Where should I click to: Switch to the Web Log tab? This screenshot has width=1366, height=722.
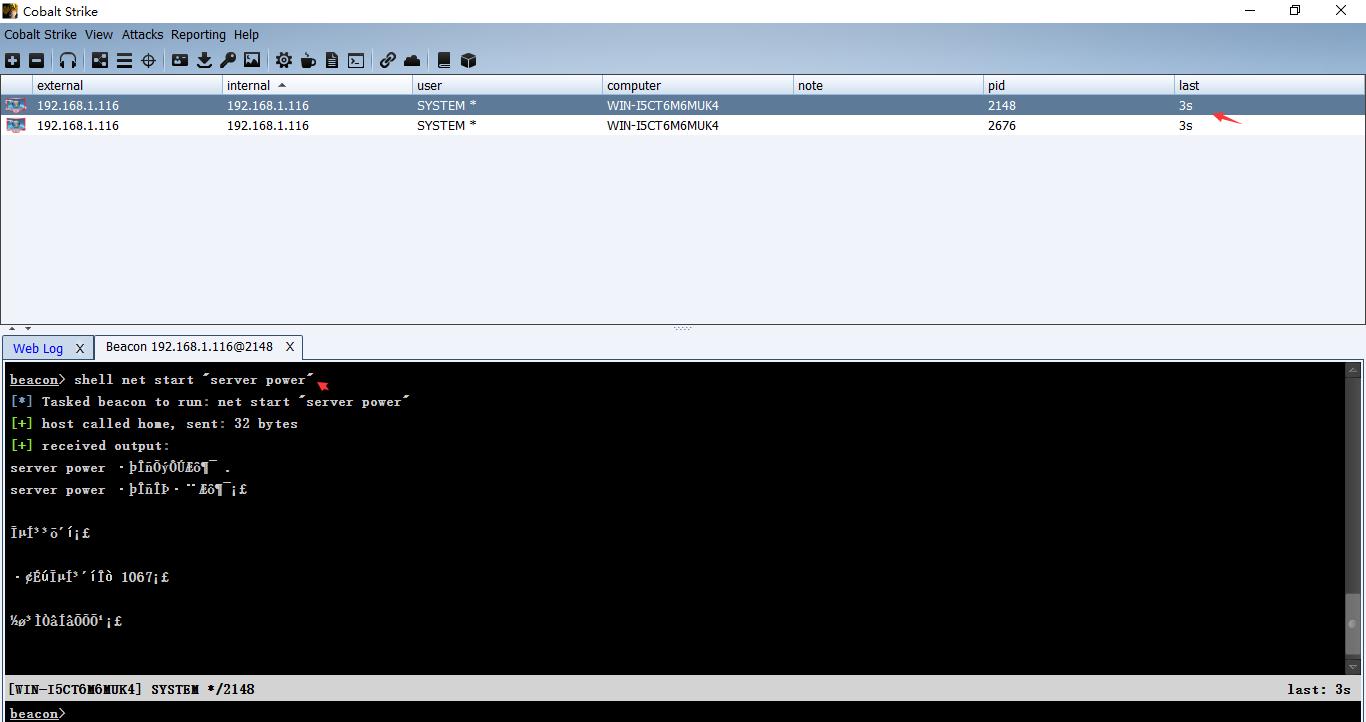point(38,348)
